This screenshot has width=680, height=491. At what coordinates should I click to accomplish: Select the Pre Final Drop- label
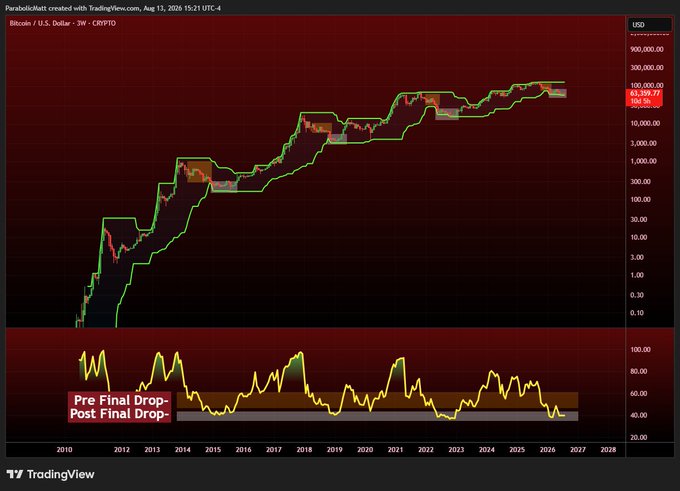121,400
